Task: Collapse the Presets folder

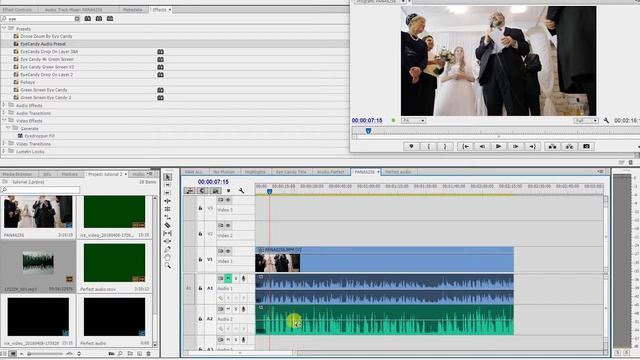Action: pos(4,29)
